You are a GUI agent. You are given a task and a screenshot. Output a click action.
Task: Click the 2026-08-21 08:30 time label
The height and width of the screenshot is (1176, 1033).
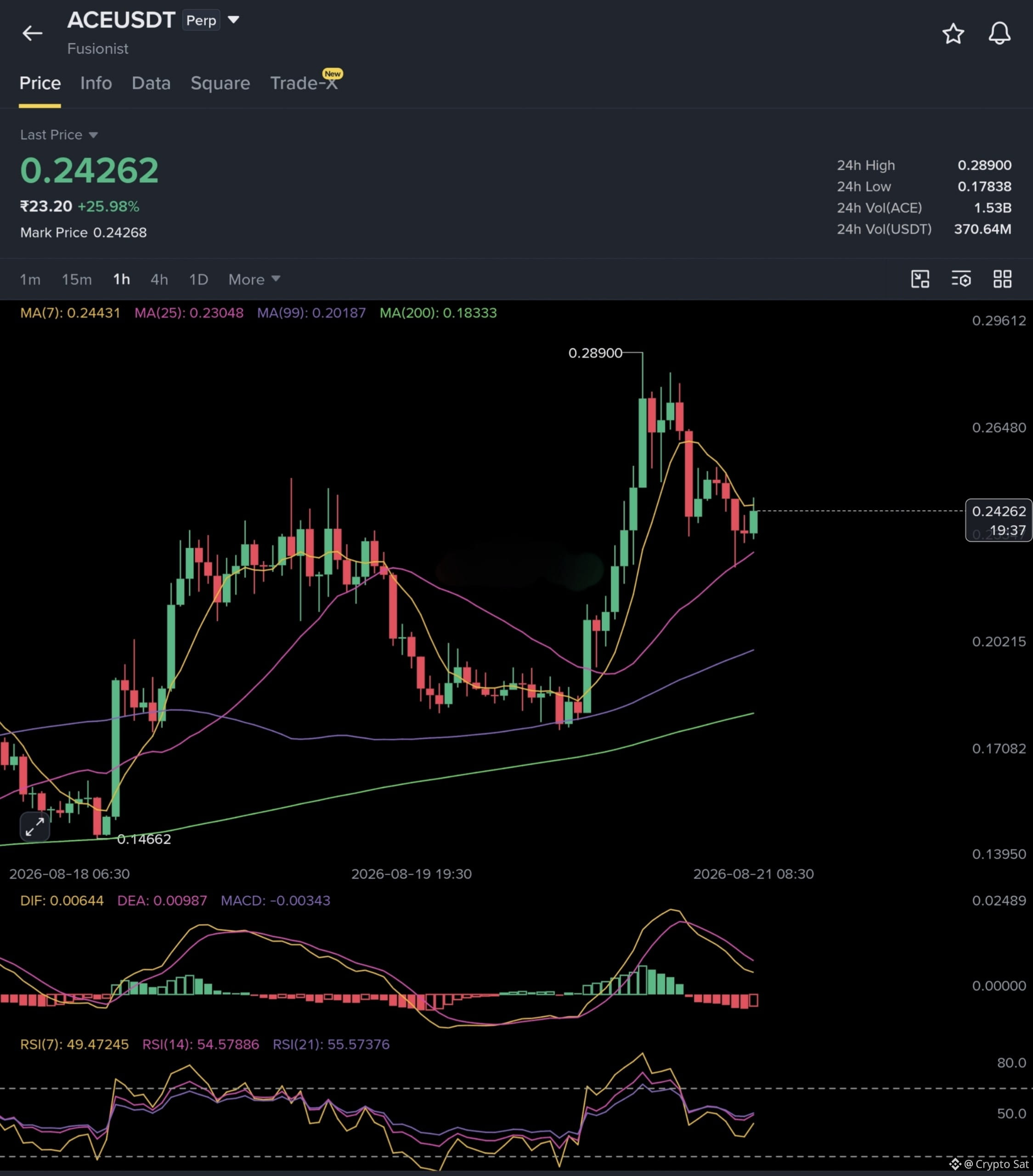[x=753, y=874]
